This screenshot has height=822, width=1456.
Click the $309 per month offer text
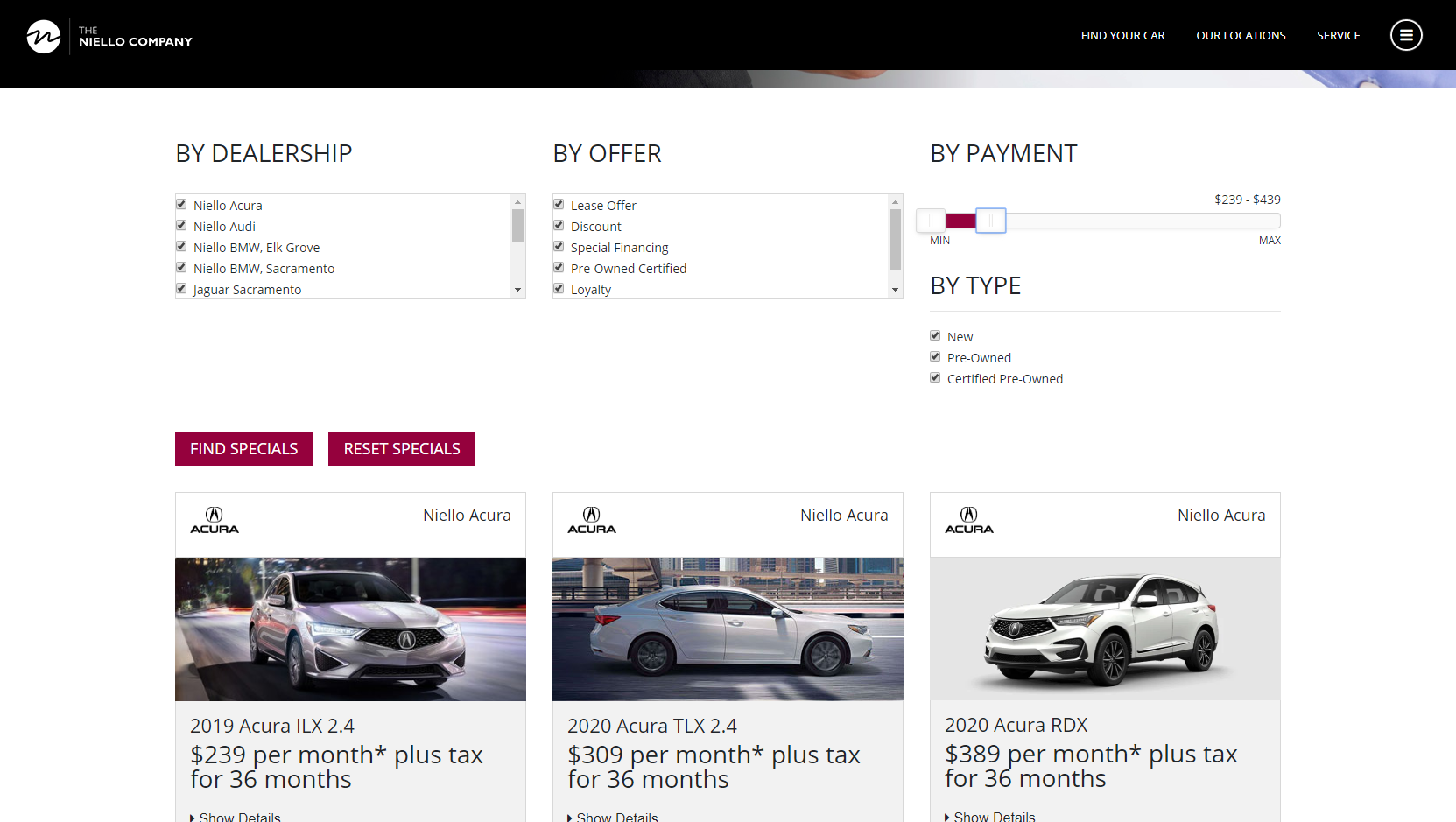tap(714, 767)
